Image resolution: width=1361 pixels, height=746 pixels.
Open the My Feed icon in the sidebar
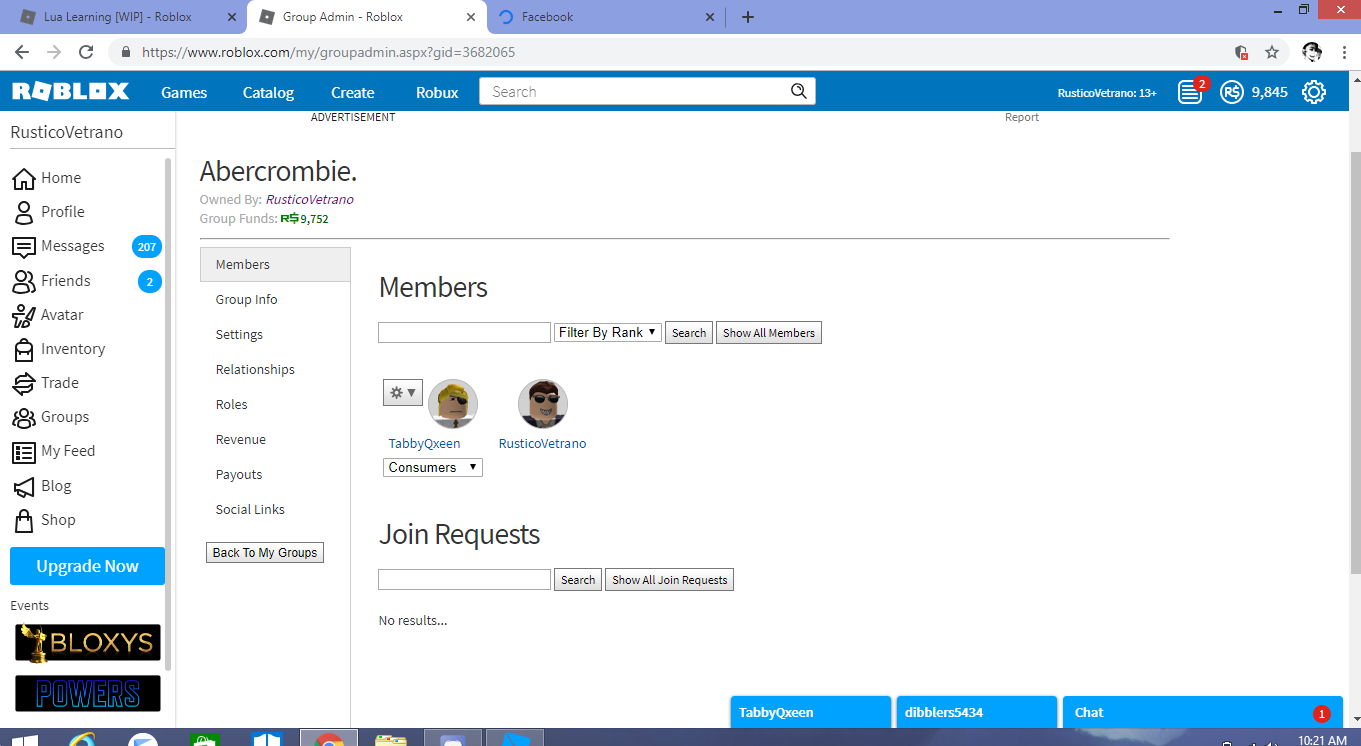[x=23, y=452]
